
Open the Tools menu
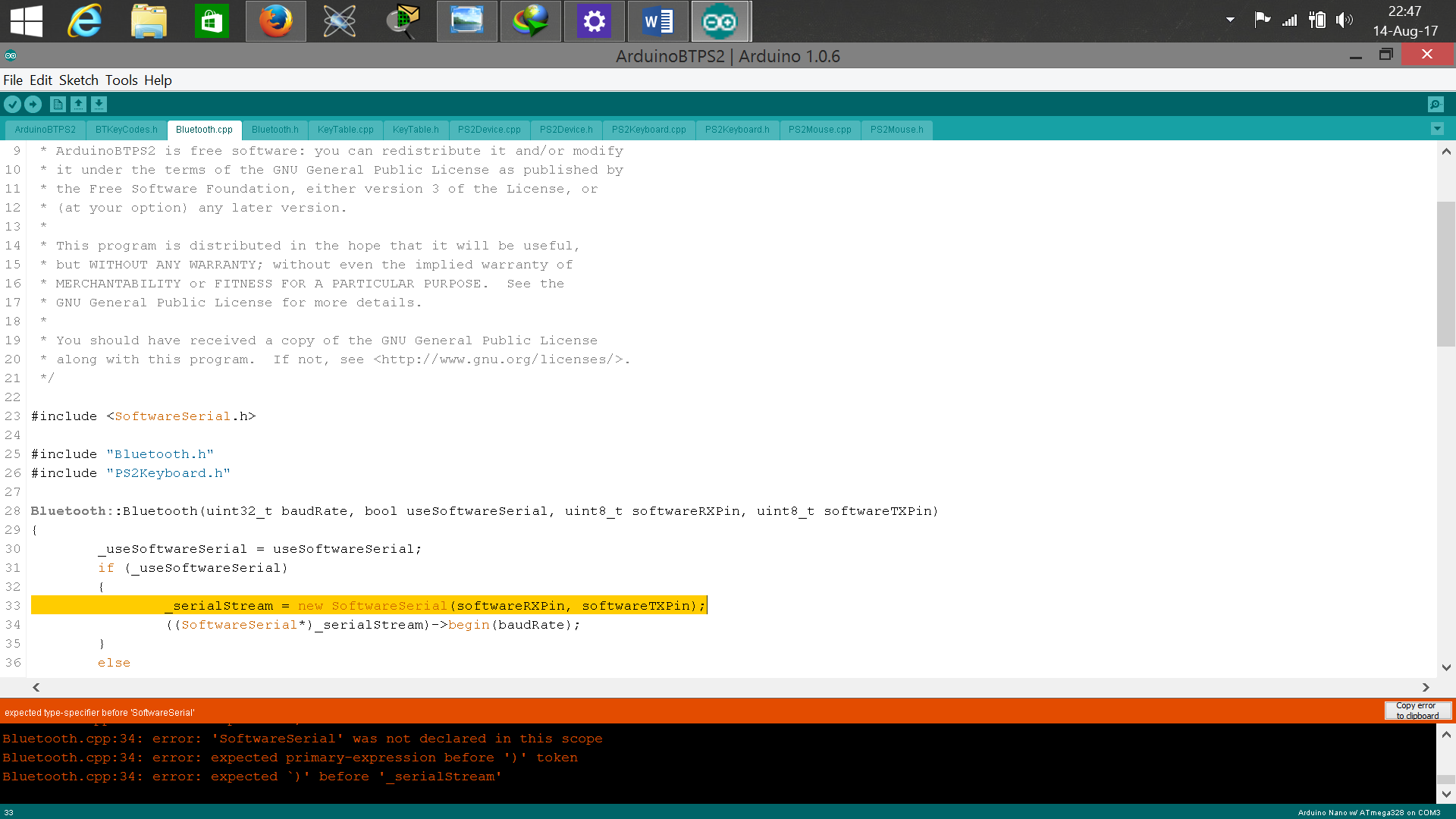[121, 80]
